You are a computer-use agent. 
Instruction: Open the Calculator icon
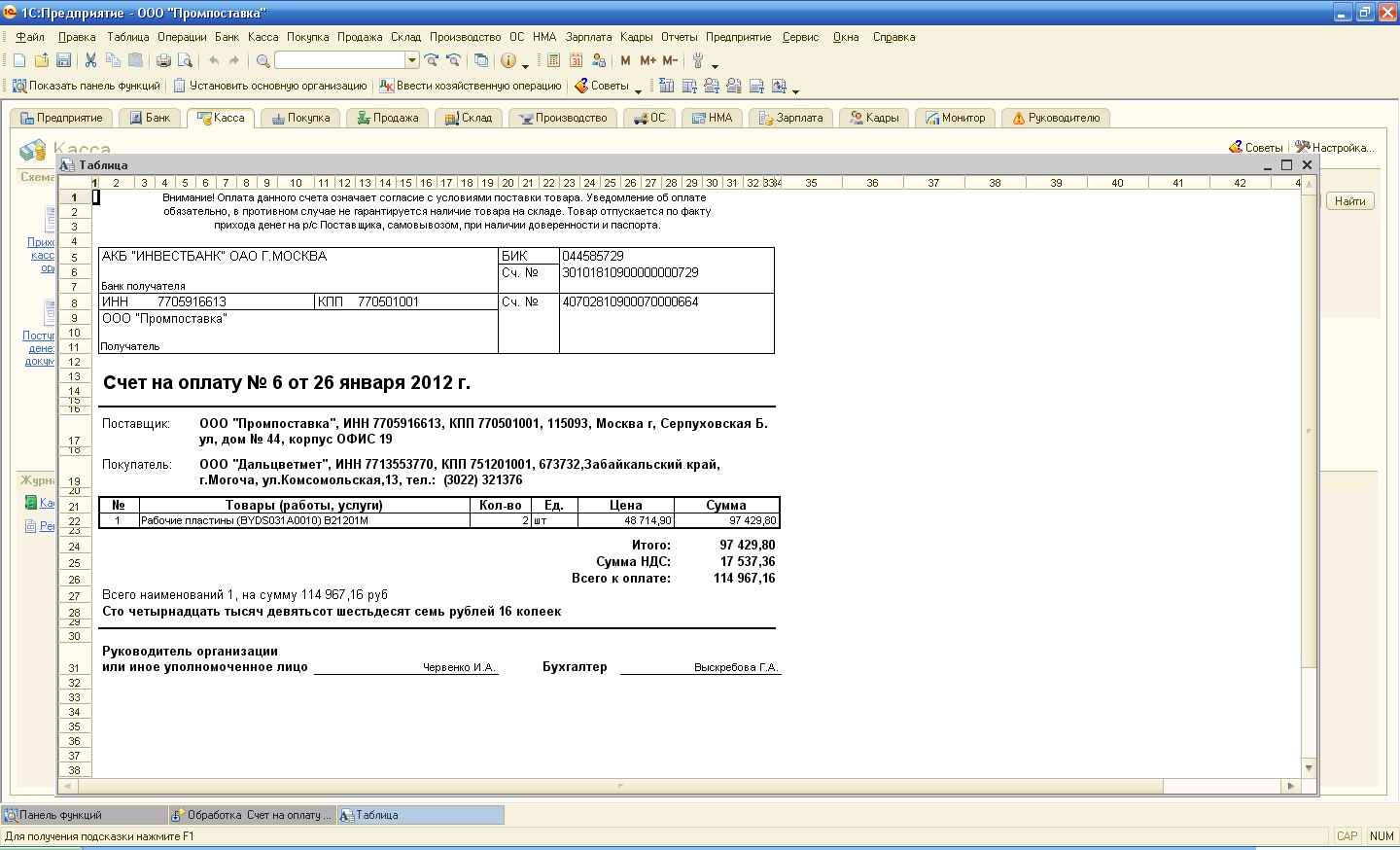pos(553,60)
